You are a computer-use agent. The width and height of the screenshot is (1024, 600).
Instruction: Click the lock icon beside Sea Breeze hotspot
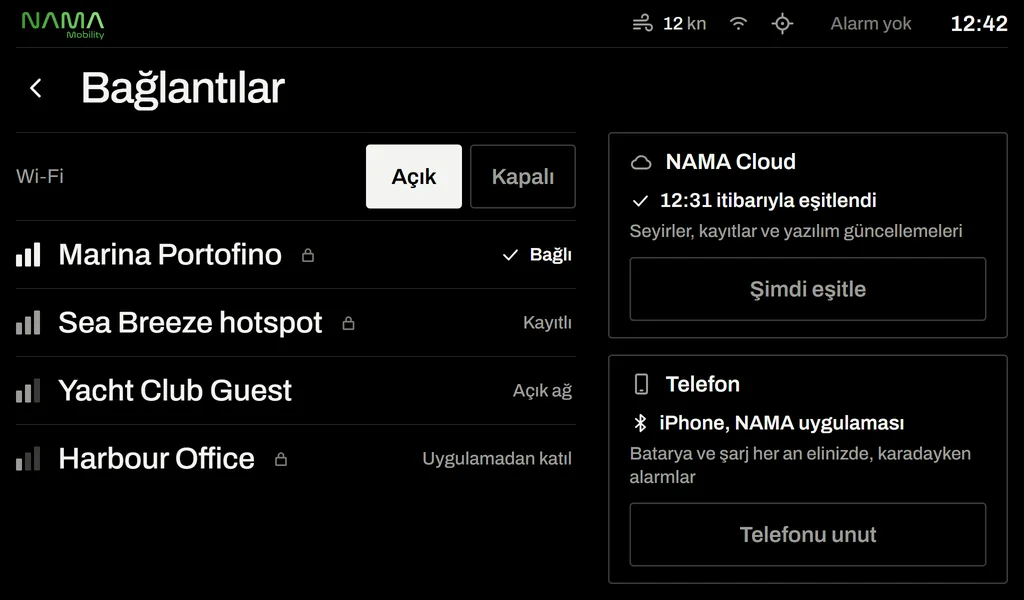click(x=349, y=323)
